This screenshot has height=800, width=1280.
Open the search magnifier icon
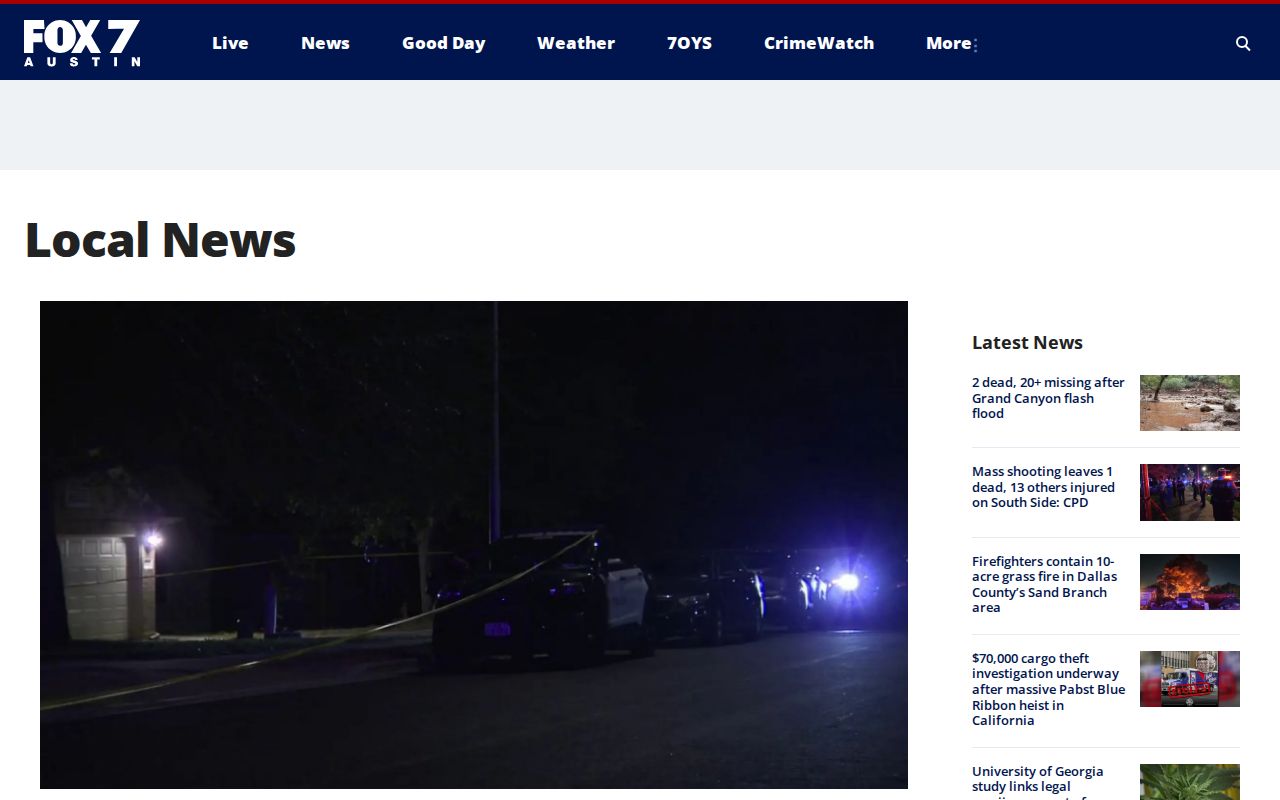pyautogui.click(x=1243, y=43)
